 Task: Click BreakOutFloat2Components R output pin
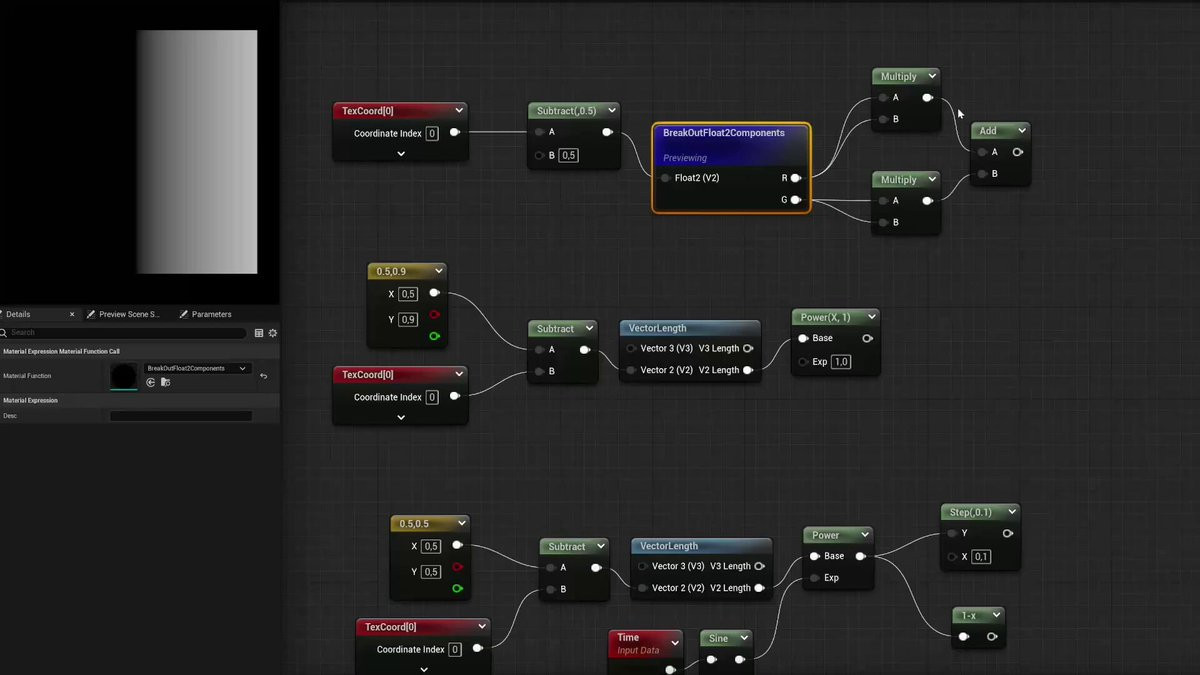pyautogui.click(x=796, y=178)
